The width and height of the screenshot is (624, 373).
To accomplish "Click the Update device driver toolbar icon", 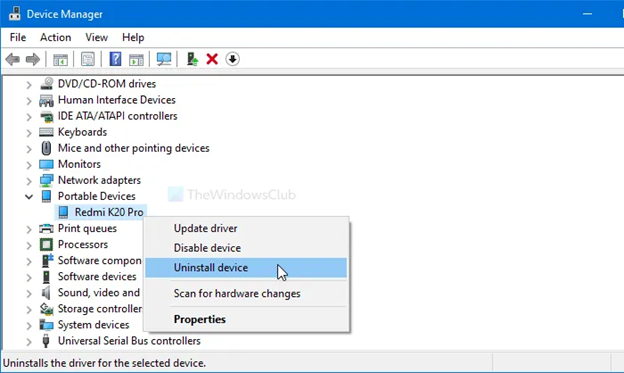I will [x=193, y=59].
